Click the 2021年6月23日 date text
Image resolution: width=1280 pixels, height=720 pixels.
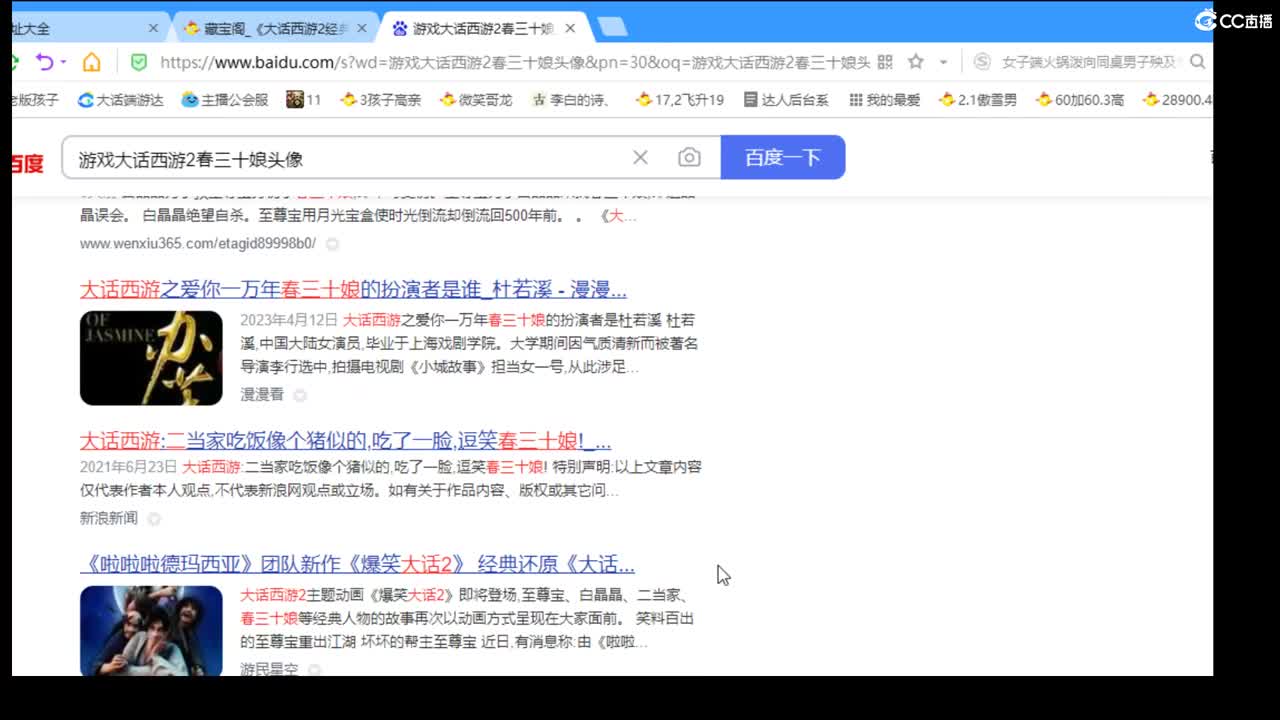coord(128,467)
